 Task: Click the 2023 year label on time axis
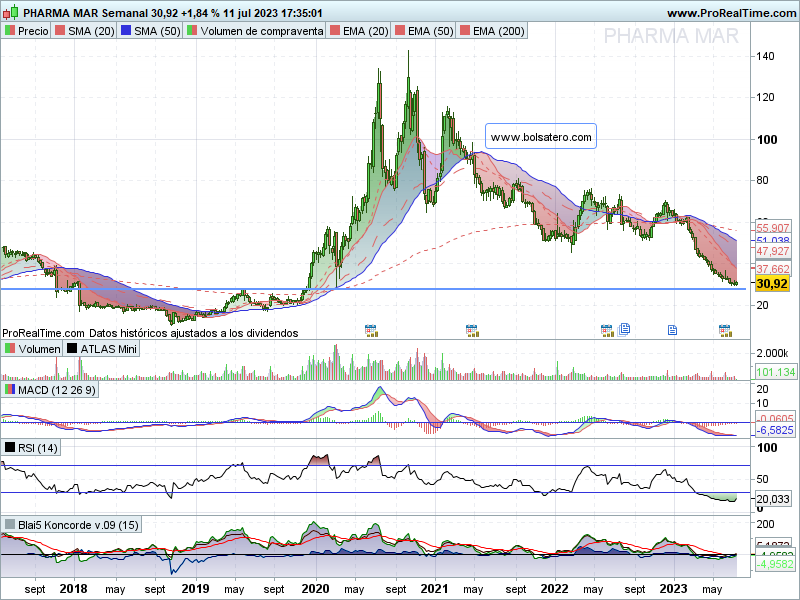point(673,589)
